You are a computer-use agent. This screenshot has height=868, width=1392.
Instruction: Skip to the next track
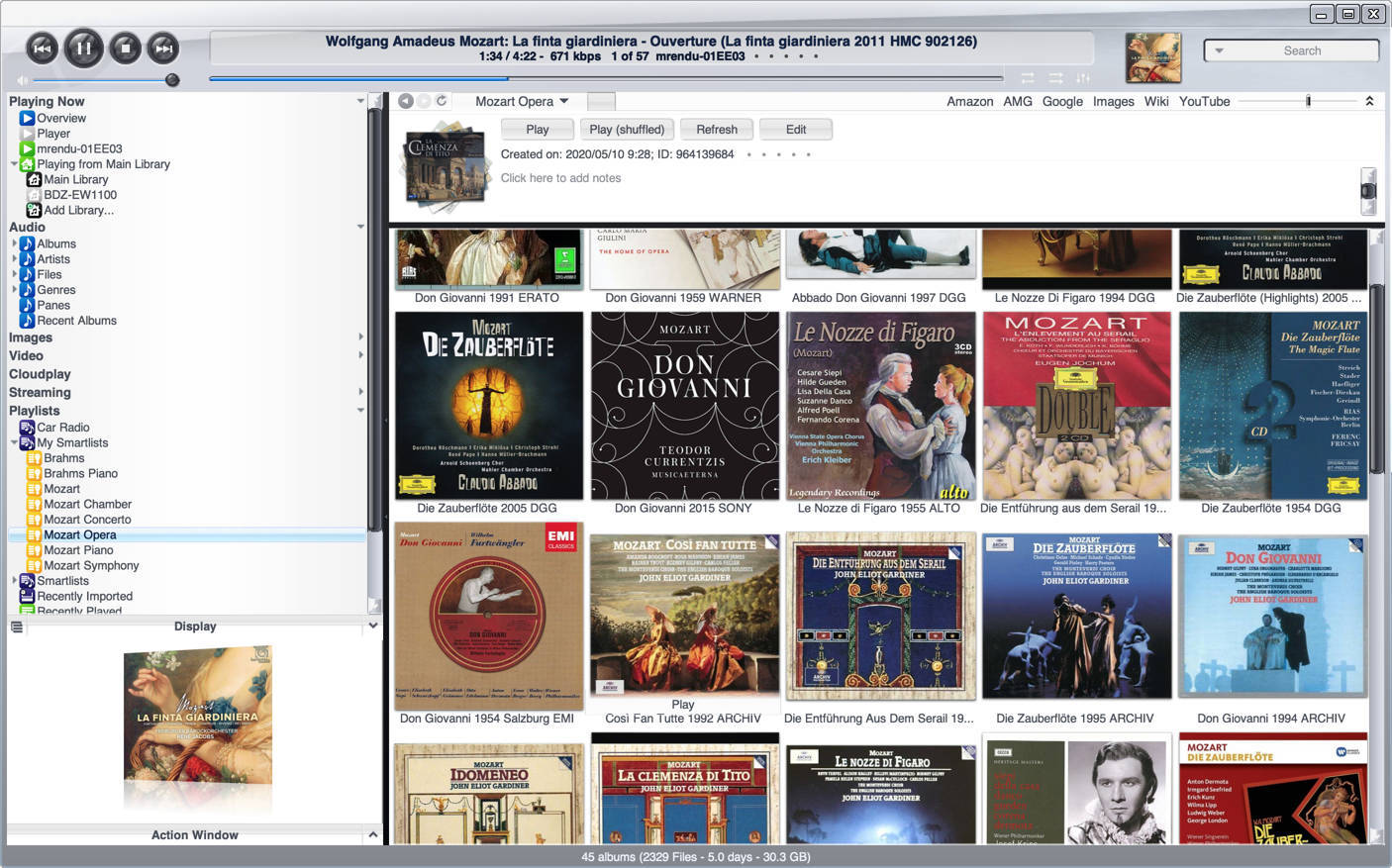(163, 48)
